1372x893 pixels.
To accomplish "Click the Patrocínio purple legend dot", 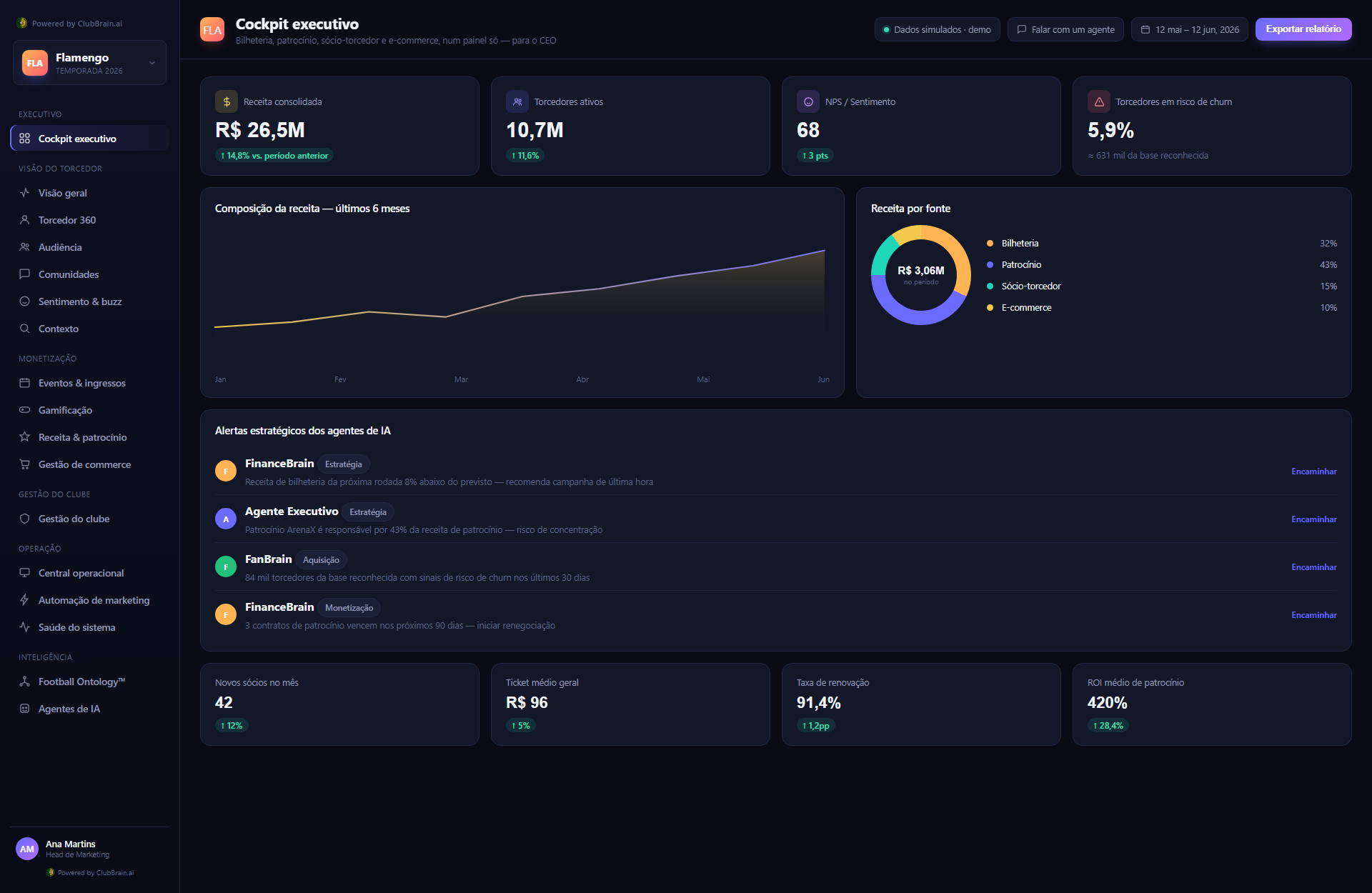I will tap(990, 265).
